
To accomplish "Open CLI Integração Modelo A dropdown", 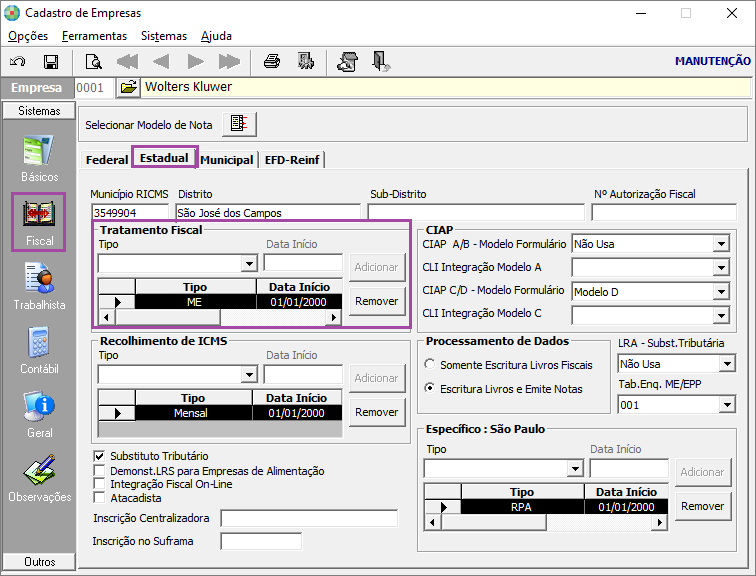I will pyautogui.click(x=721, y=268).
